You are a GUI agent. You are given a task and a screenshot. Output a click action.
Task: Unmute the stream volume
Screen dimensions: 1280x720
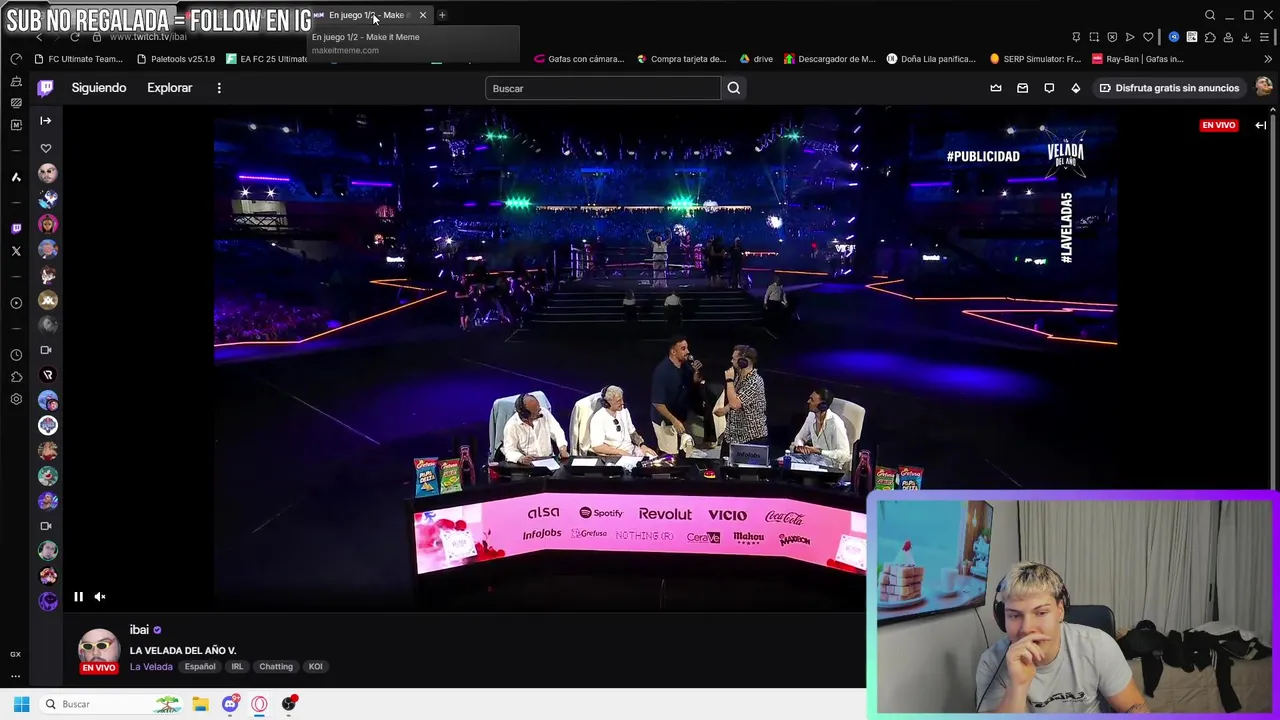pyautogui.click(x=100, y=597)
